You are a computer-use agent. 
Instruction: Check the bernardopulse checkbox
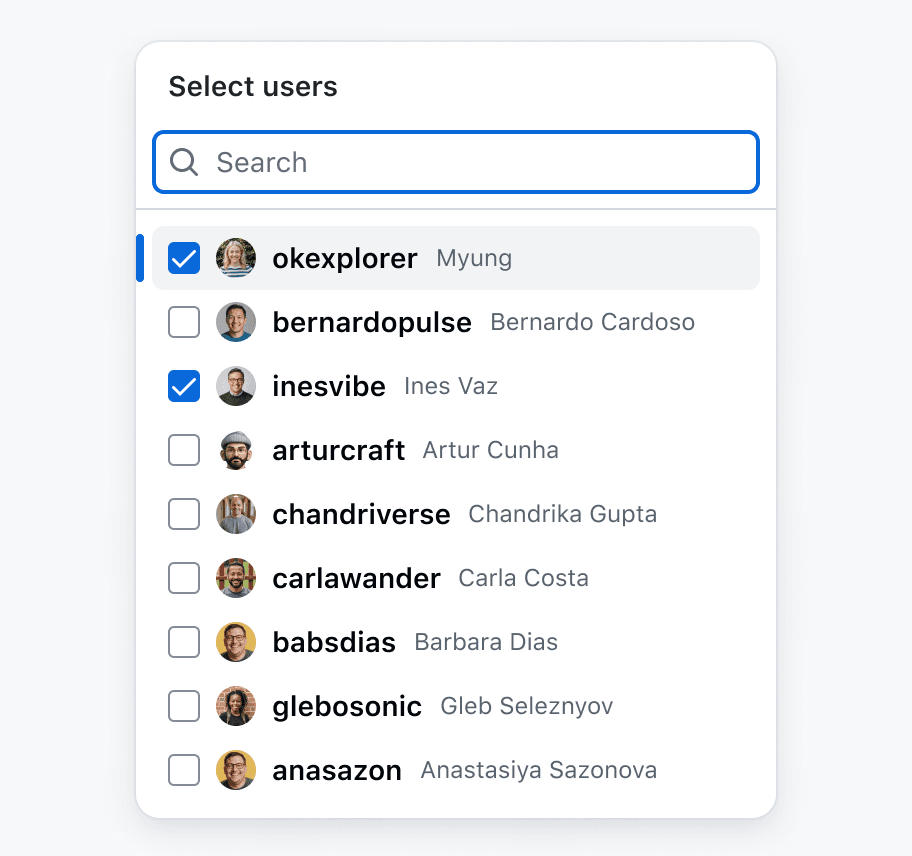pyautogui.click(x=184, y=322)
